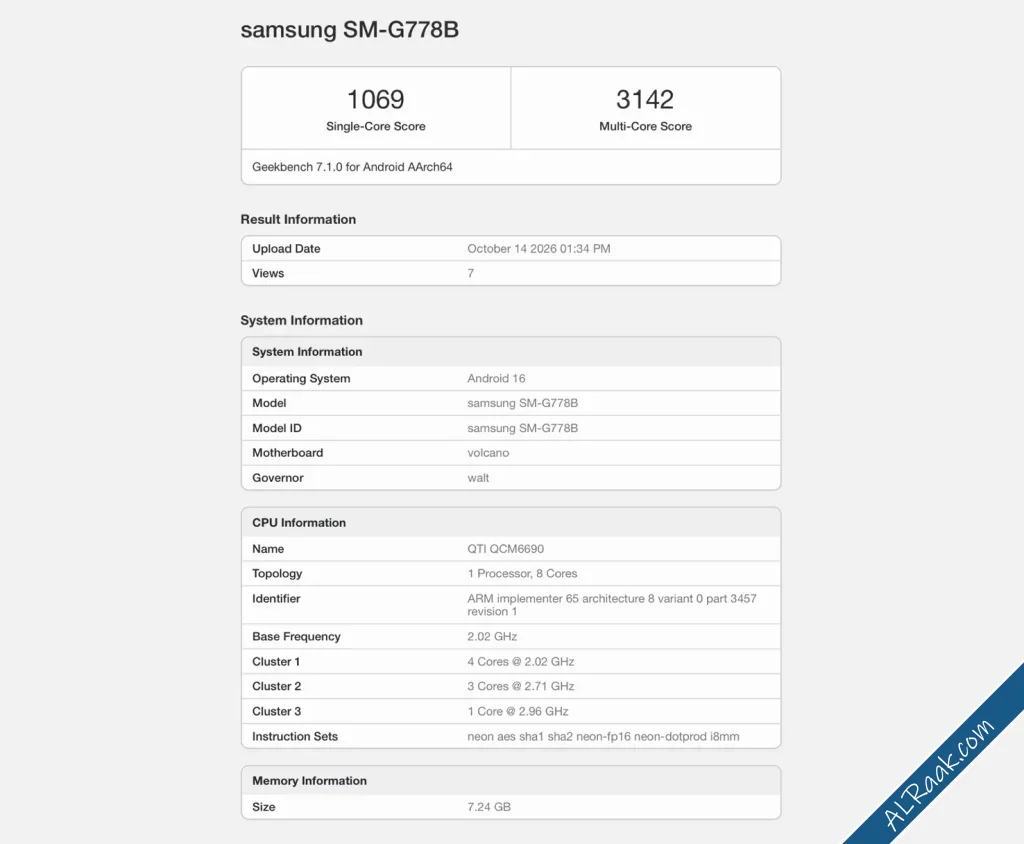
Task: Click the Governor label
Action: tap(278, 478)
